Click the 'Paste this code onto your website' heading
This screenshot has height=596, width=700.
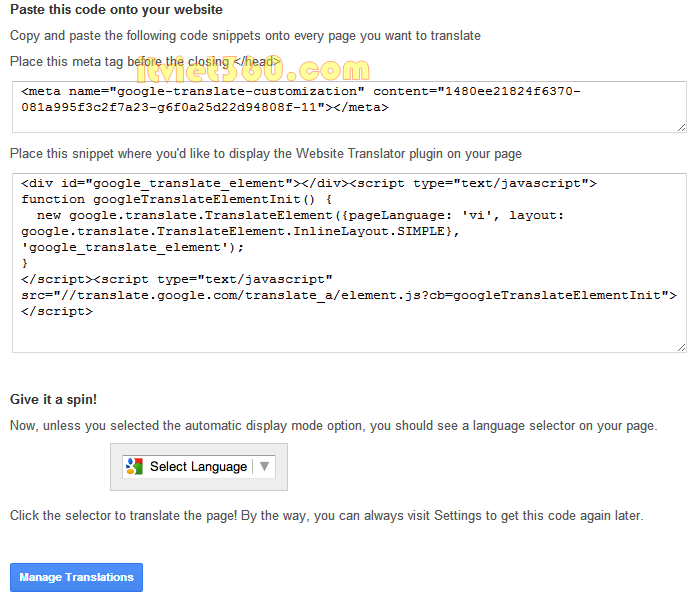click(x=116, y=10)
